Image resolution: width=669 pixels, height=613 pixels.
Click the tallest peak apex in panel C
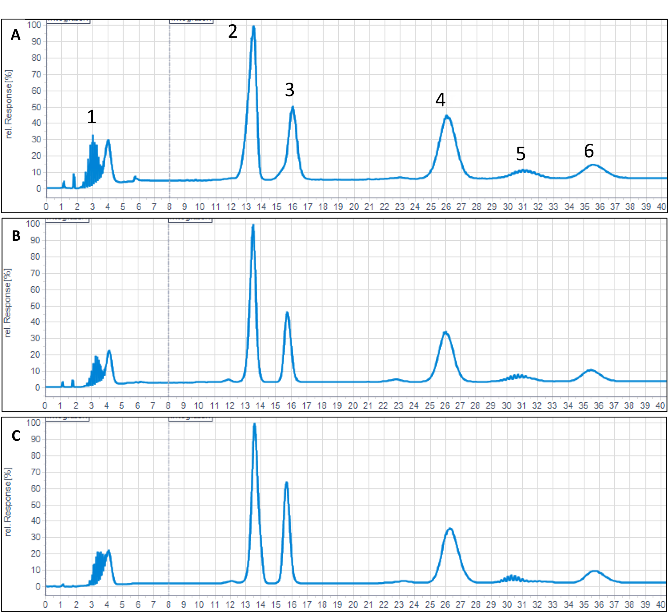pos(255,425)
